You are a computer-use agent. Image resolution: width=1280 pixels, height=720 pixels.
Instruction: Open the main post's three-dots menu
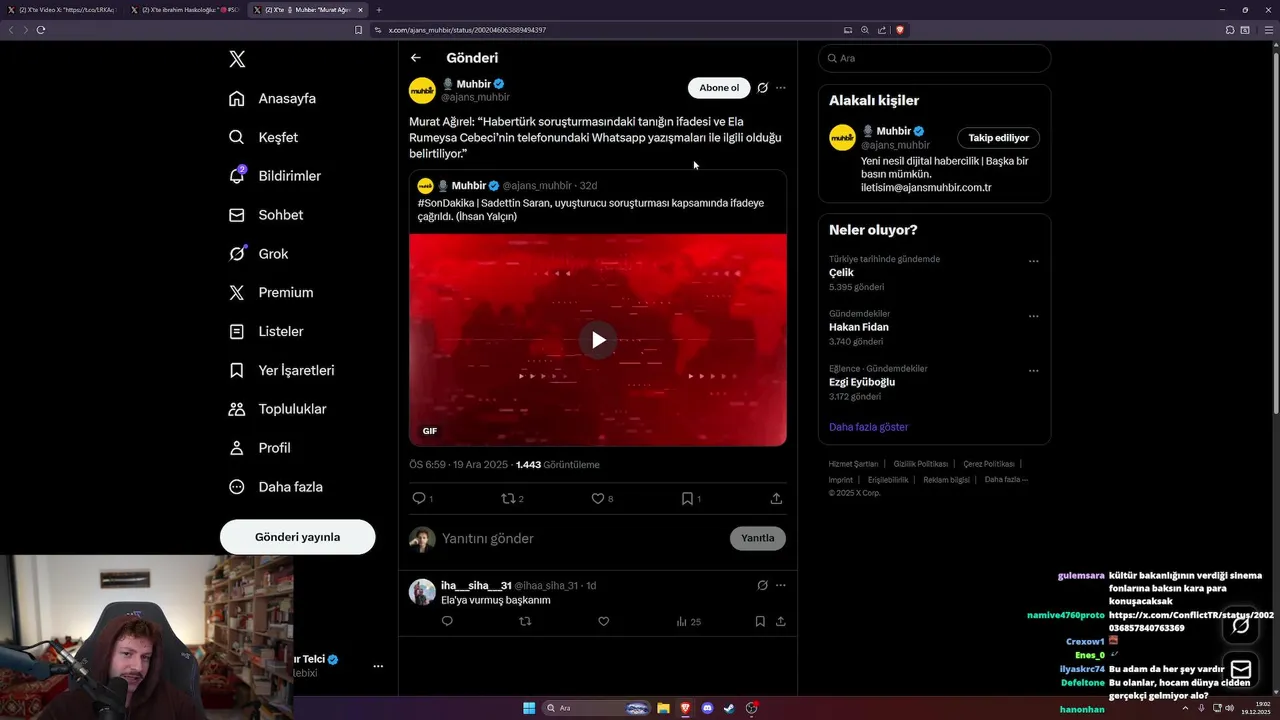pyautogui.click(x=781, y=88)
